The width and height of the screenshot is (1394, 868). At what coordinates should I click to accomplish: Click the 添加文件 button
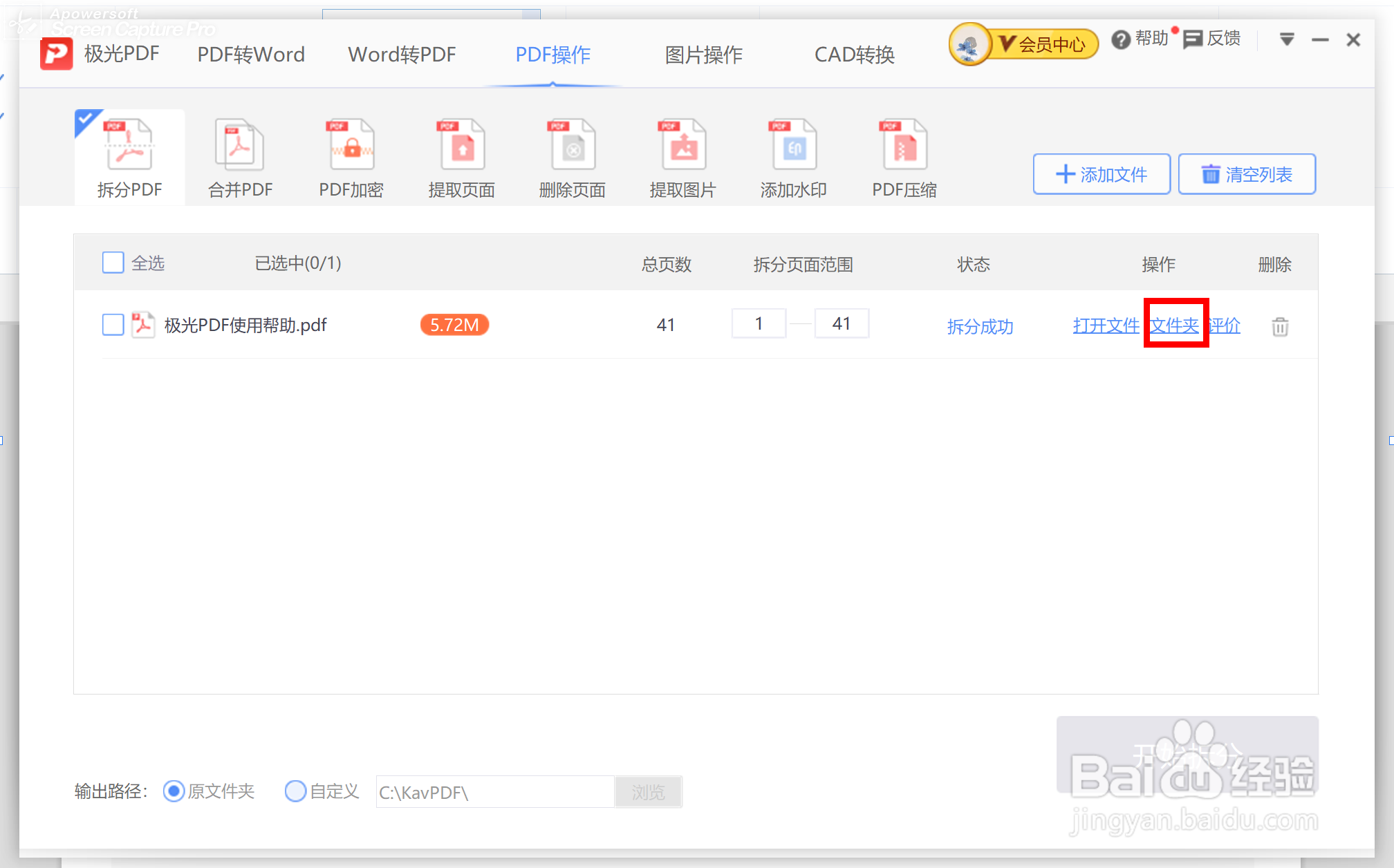pos(1102,174)
